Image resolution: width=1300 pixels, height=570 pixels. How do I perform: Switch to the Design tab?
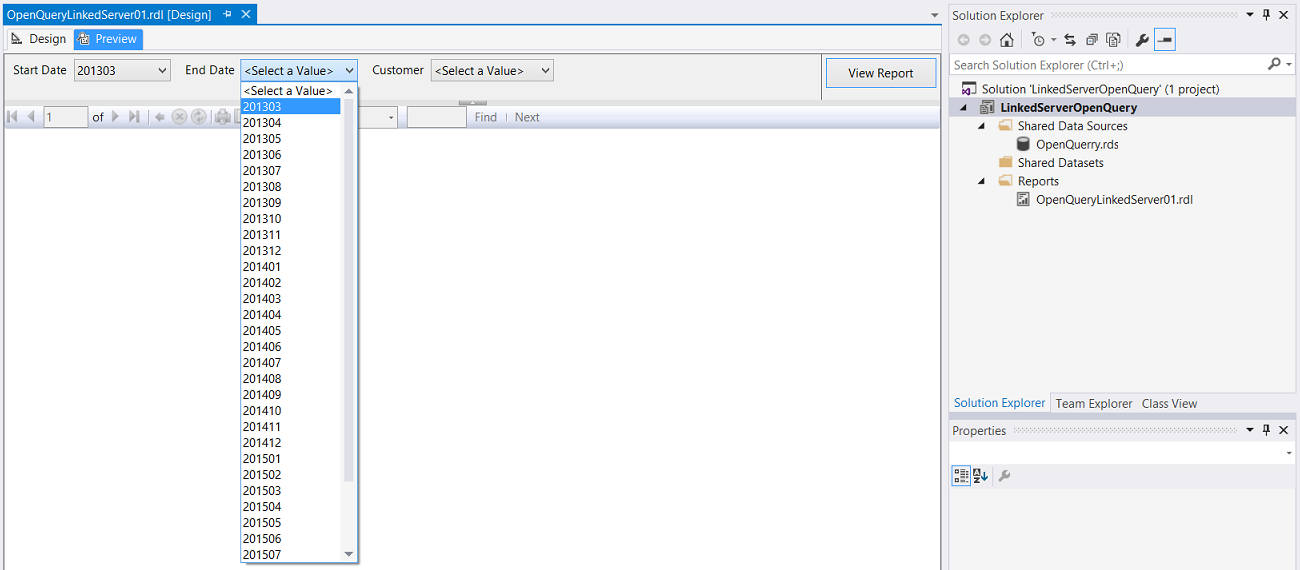pyautogui.click(x=38, y=39)
